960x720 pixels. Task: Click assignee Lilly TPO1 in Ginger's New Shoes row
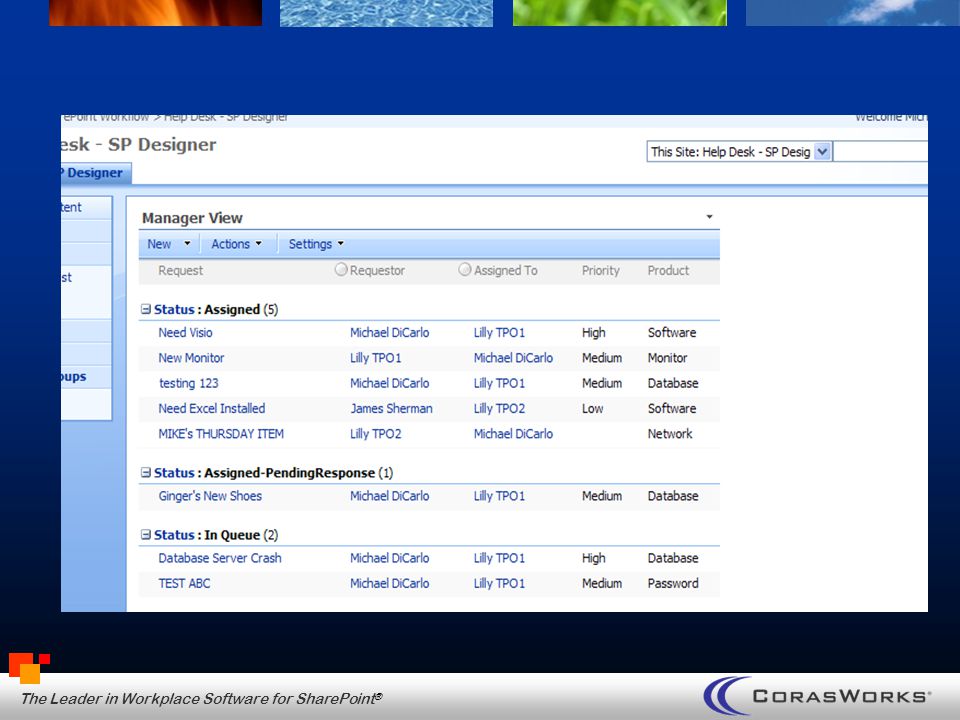tap(499, 496)
